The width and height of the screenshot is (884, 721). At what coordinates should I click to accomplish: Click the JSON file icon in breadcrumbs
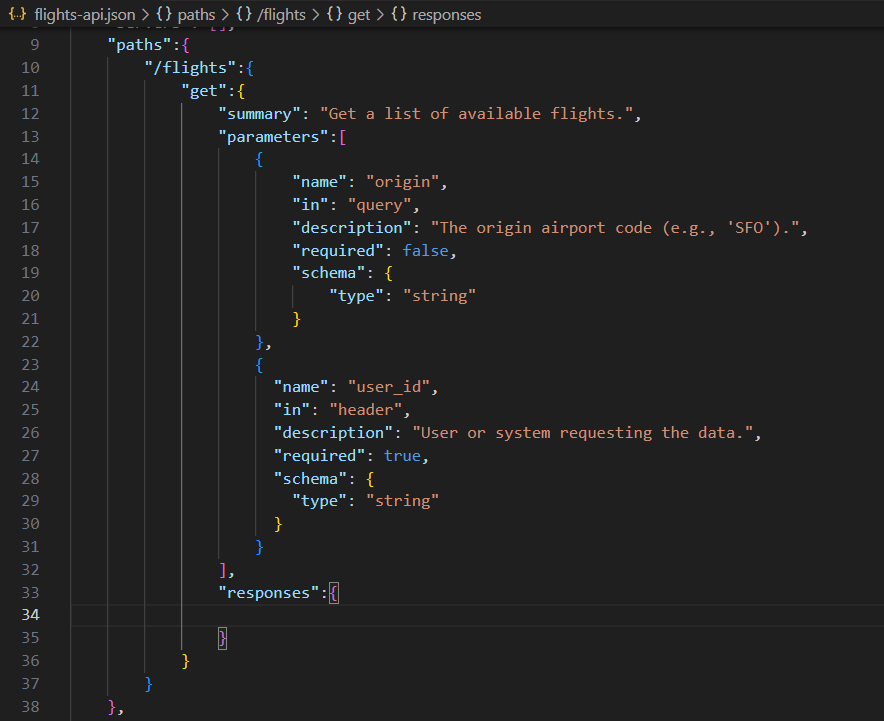pyautogui.click(x=17, y=15)
